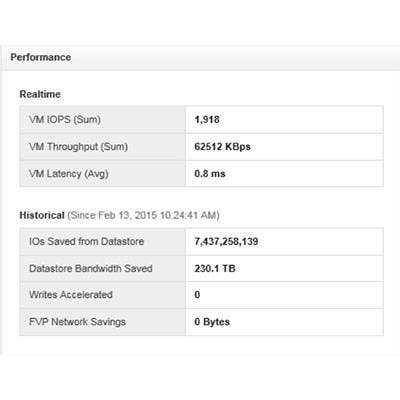Screen dimensions: 400x400
Task: Click the Datastore Bandwidth Saved label
Action: [91, 268]
